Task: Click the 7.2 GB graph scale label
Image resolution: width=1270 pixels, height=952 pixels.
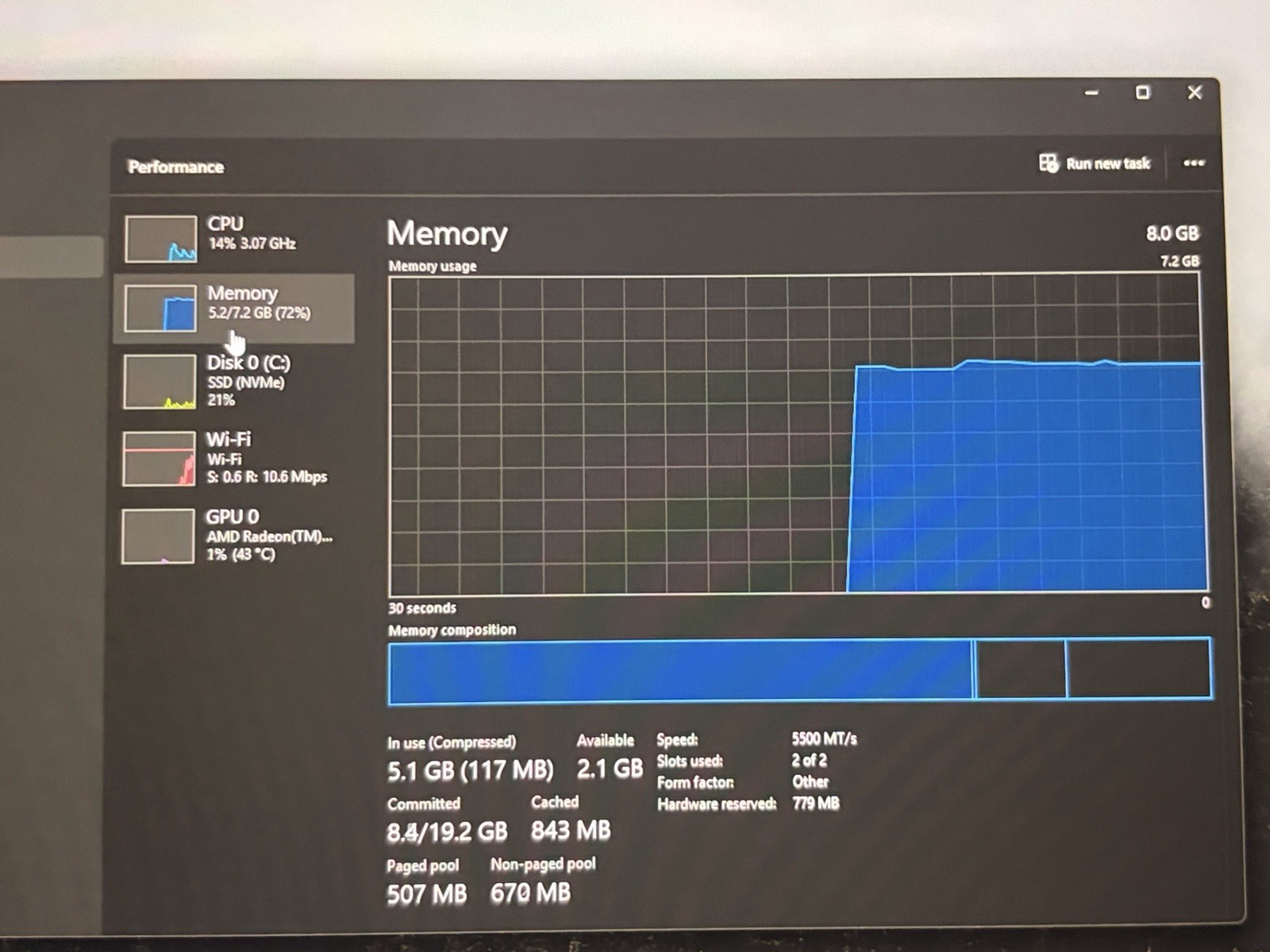Action: click(x=1180, y=261)
